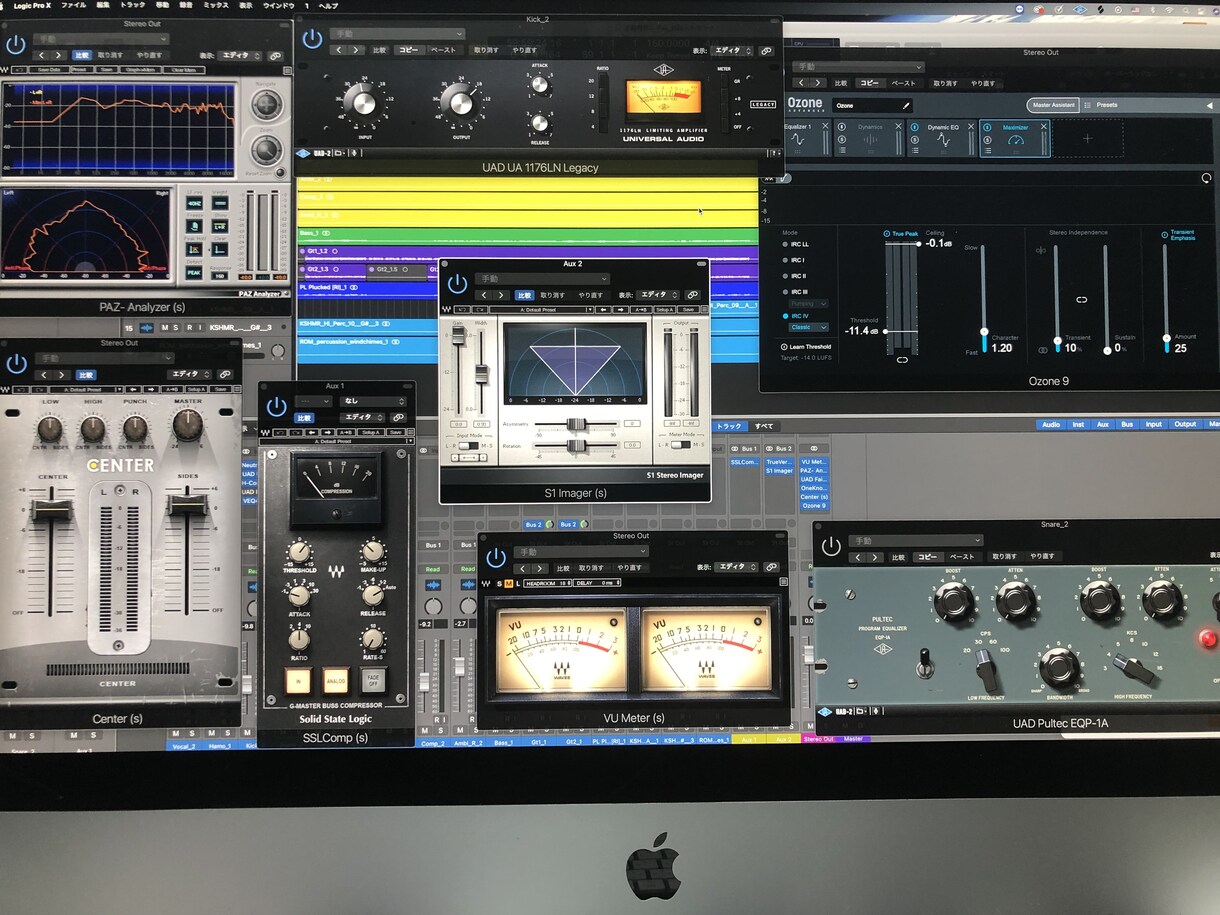The width and height of the screenshot is (1220, 915).
Task: Open the ファイル menu in the menu bar
Action: 73,5
